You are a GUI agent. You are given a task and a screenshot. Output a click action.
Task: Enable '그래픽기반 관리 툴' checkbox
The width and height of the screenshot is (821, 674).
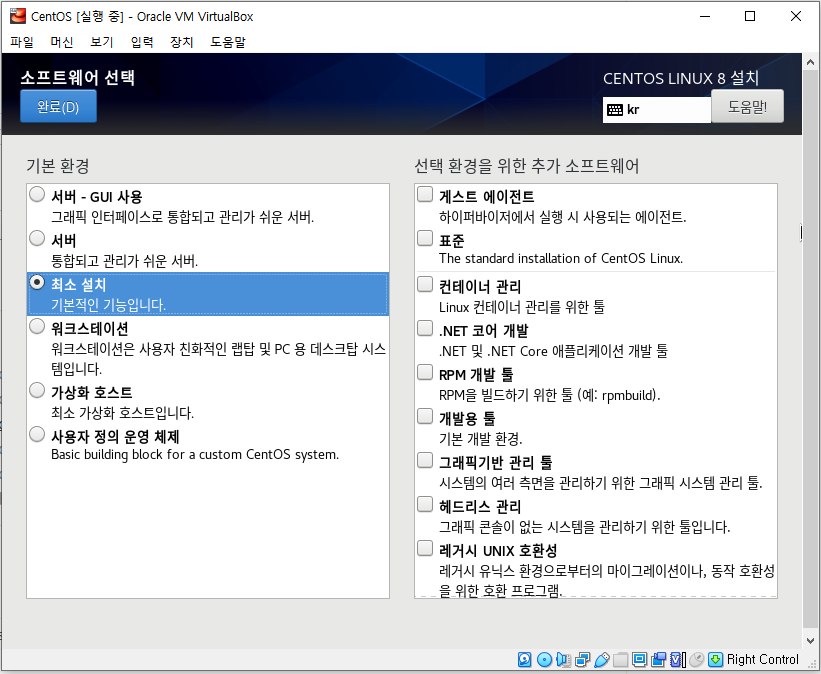pyautogui.click(x=425, y=460)
